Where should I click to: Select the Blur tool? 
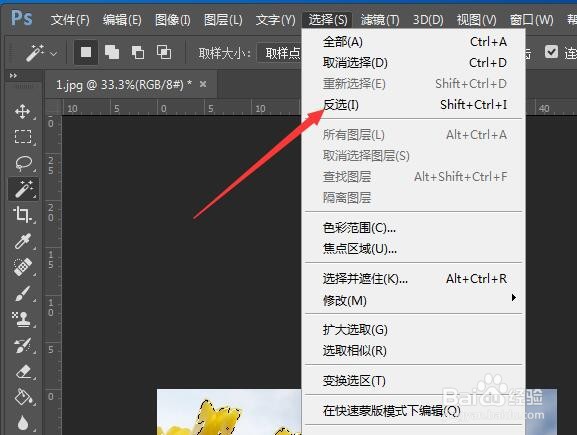click(x=23, y=423)
